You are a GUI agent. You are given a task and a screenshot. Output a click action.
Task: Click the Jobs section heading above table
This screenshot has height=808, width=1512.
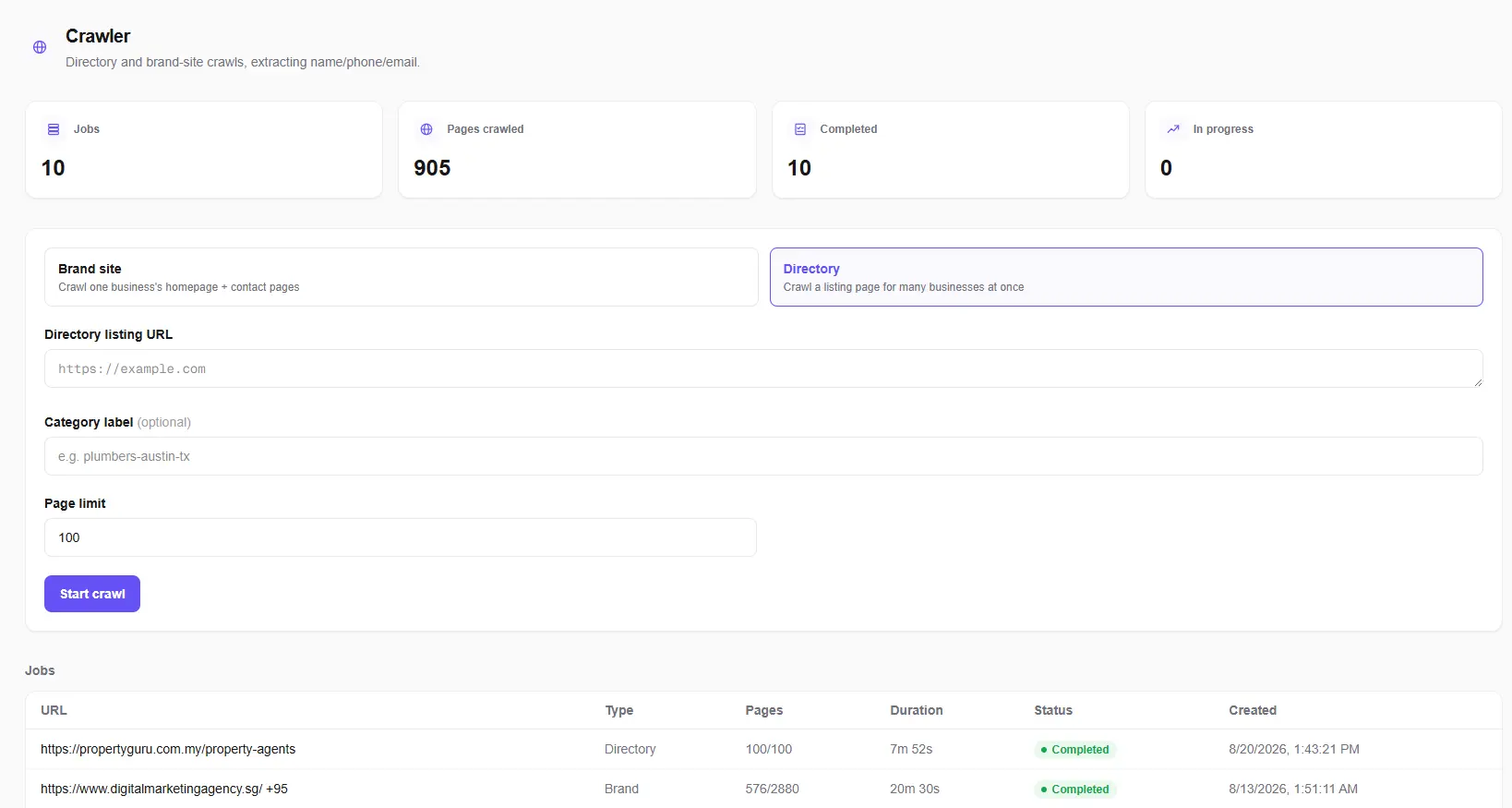tap(40, 670)
